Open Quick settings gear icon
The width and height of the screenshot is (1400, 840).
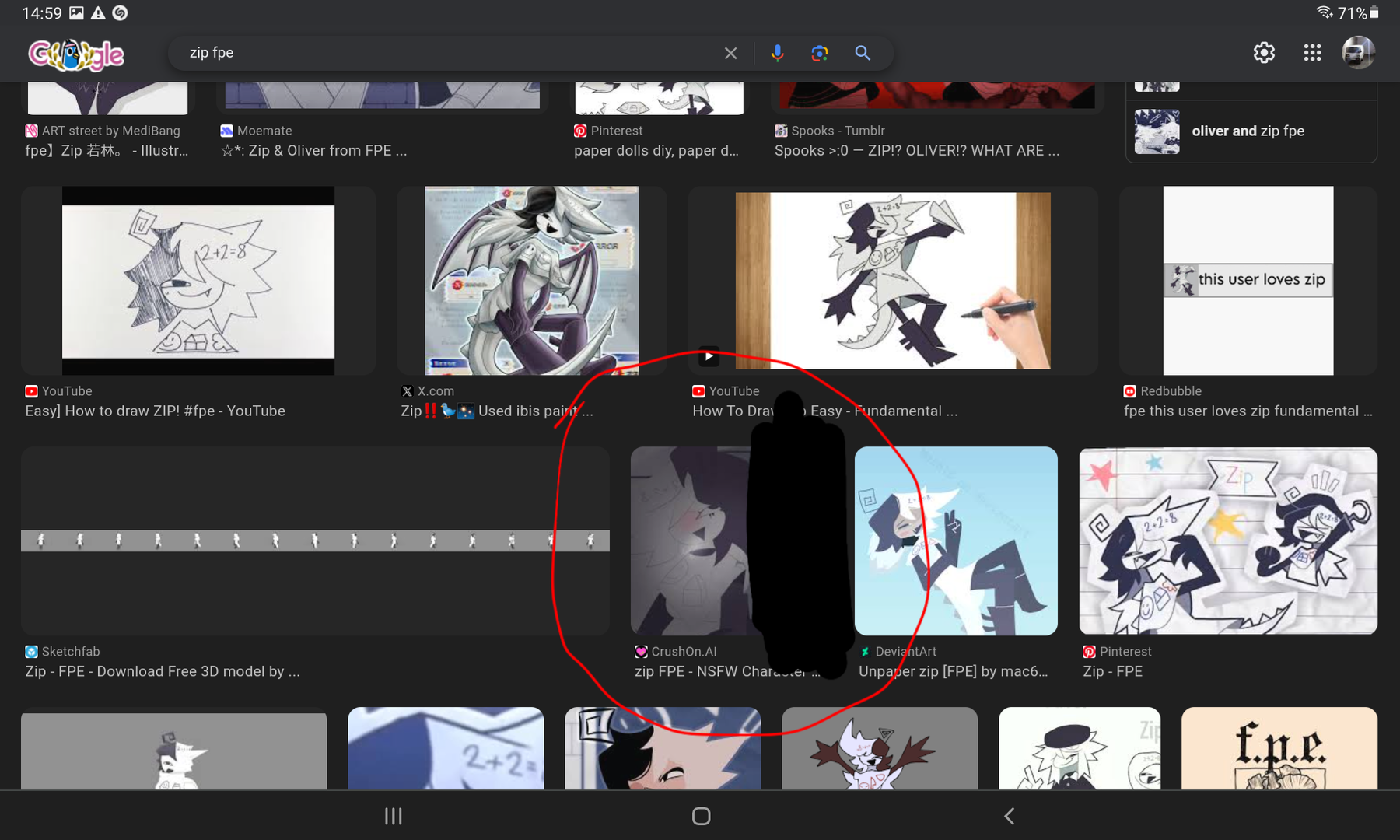click(1264, 53)
